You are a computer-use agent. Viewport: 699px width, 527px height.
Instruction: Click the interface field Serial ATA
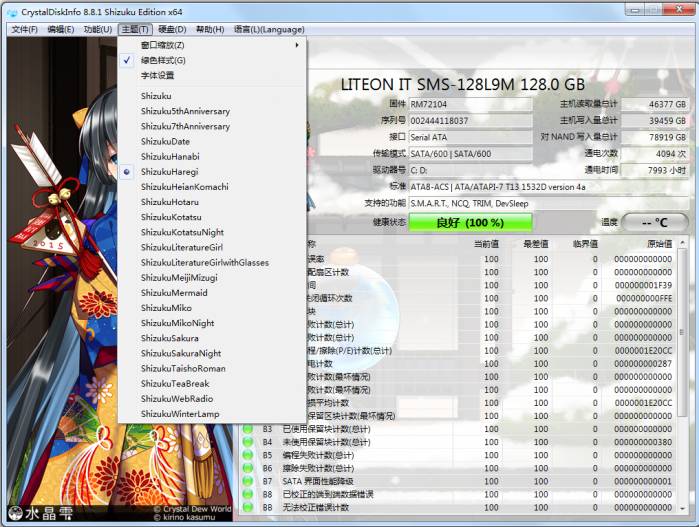(470, 137)
